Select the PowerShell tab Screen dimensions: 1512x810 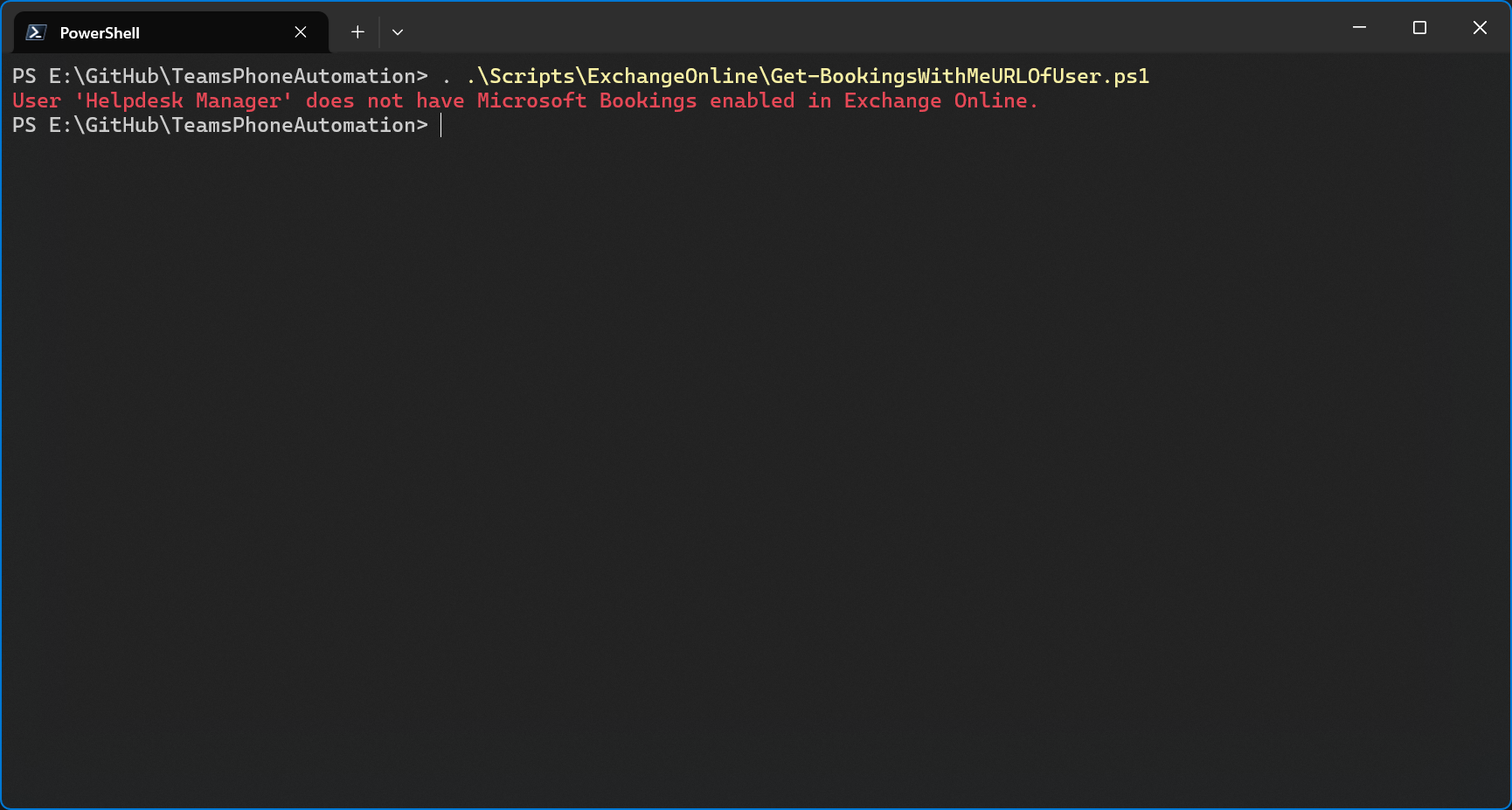171,32
